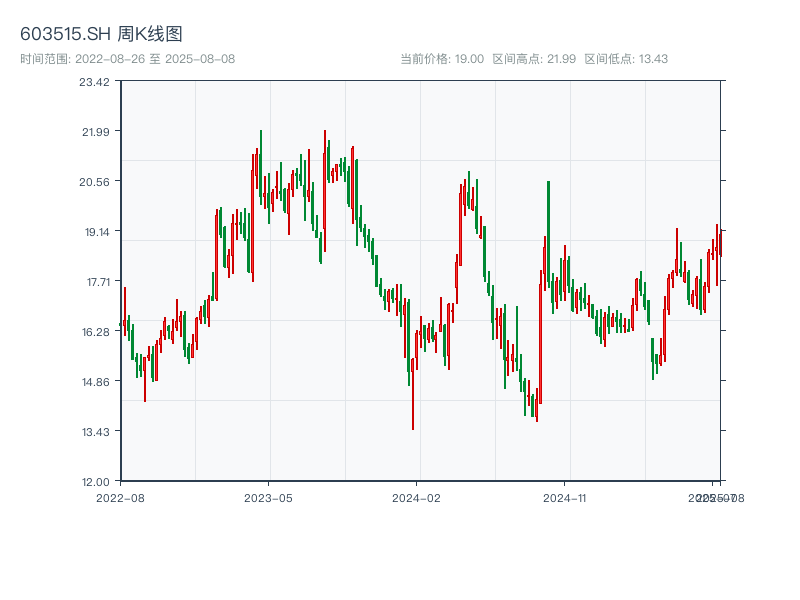Viewport: 800px width, 600px height.
Task: Click the y-axis label 13.43
Action: pyautogui.click(x=96, y=432)
